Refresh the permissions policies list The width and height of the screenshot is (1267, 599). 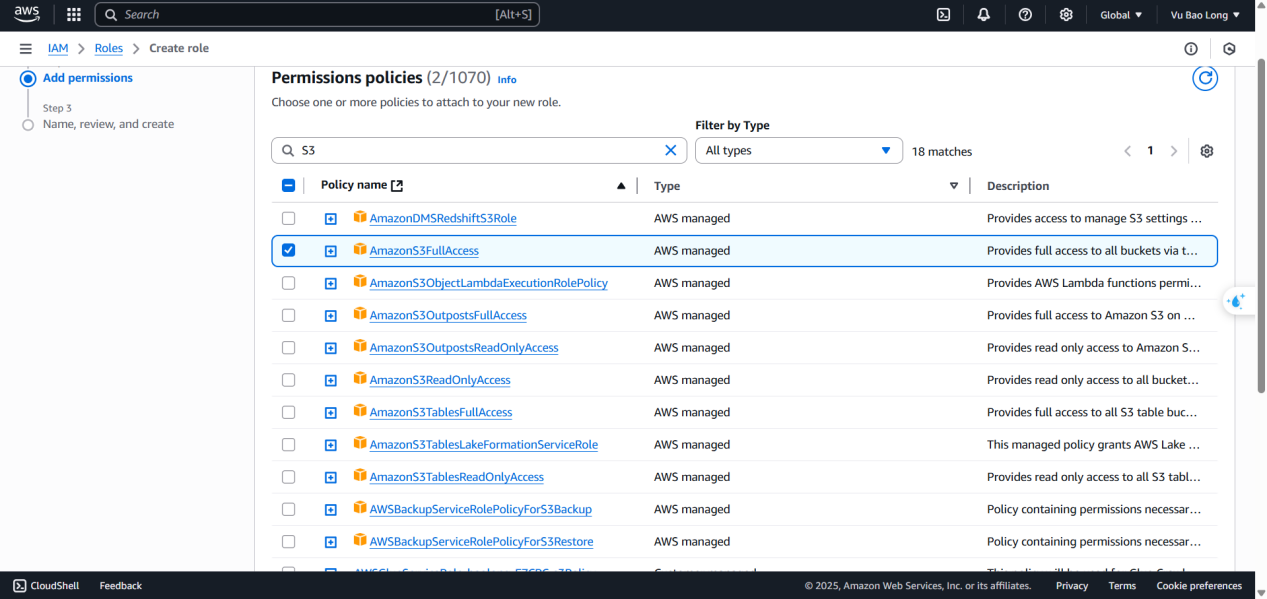(1205, 78)
